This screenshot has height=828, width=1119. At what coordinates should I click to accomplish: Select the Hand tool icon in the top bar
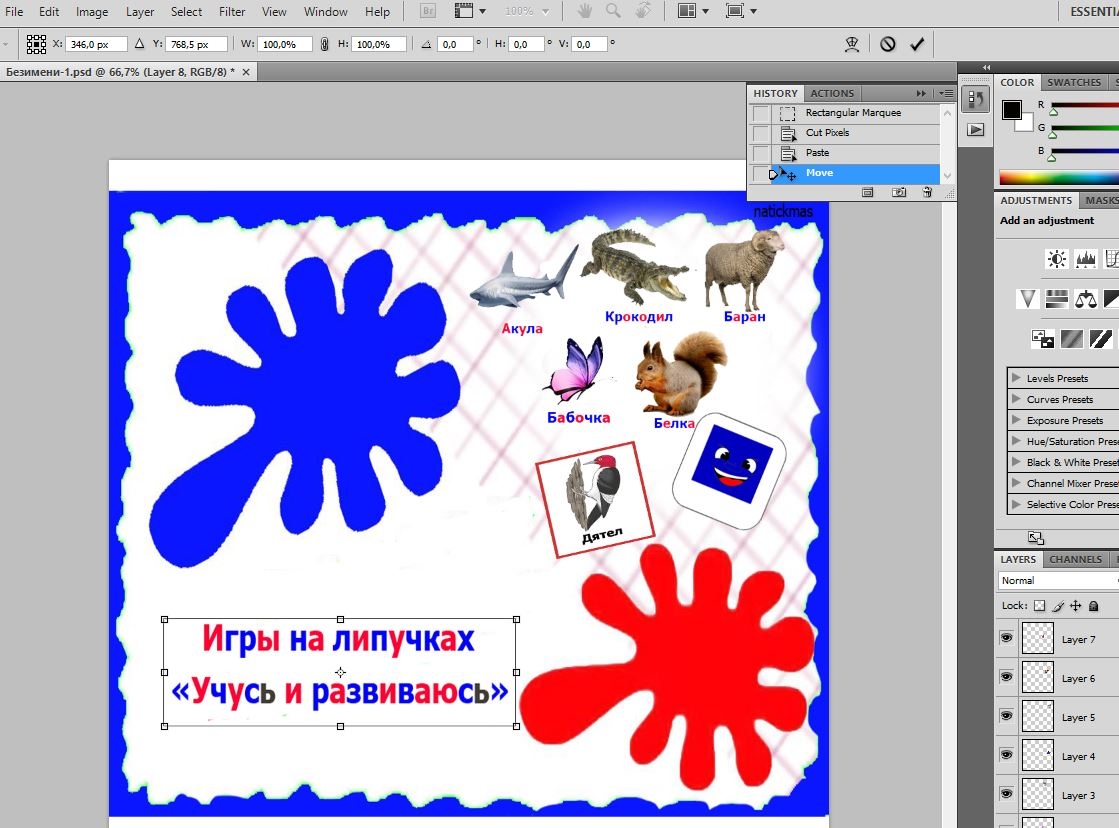584,11
